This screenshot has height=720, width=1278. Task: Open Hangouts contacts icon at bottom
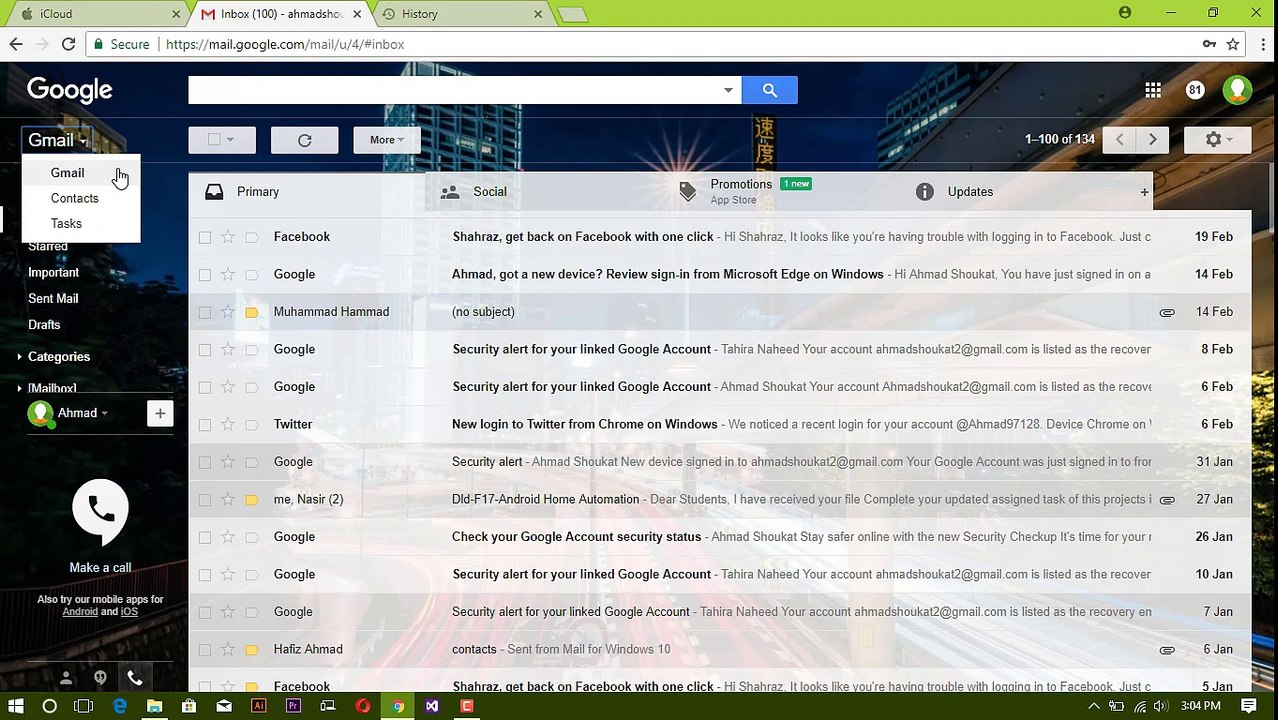(66, 678)
